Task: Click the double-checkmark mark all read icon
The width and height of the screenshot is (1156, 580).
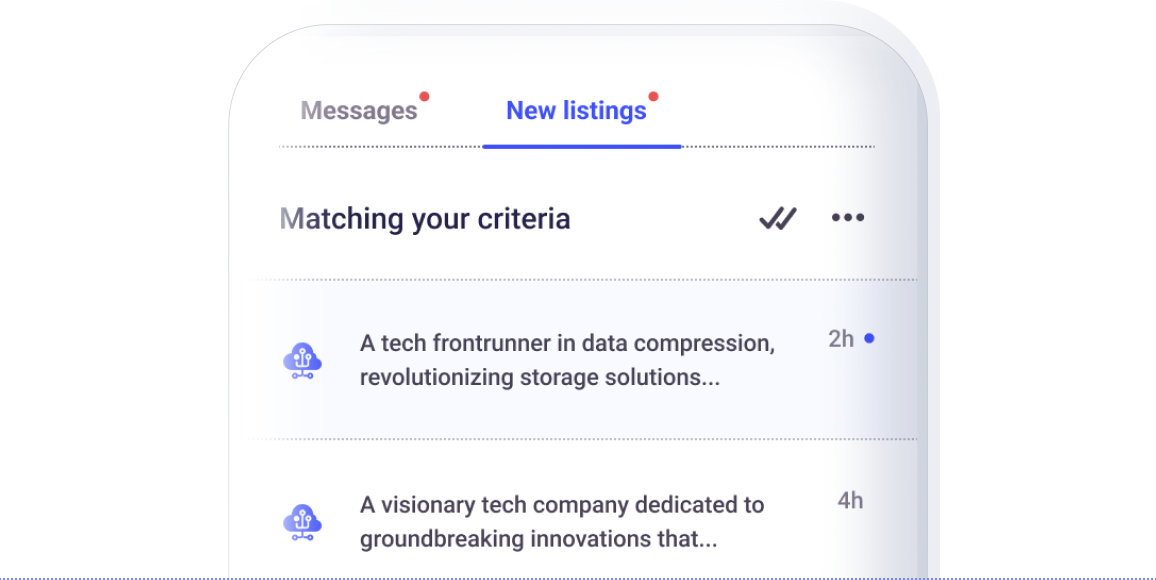Action: [x=778, y=218]
